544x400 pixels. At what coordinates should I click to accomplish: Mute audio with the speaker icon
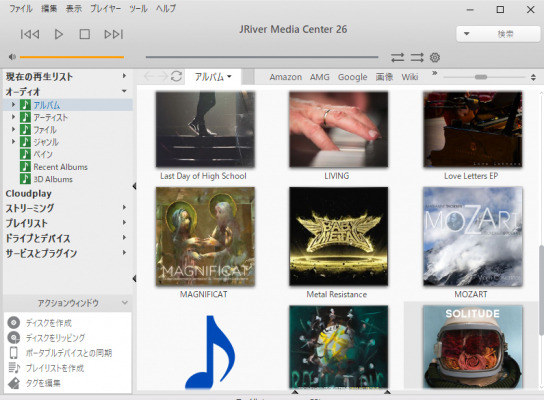click(12, 57)
